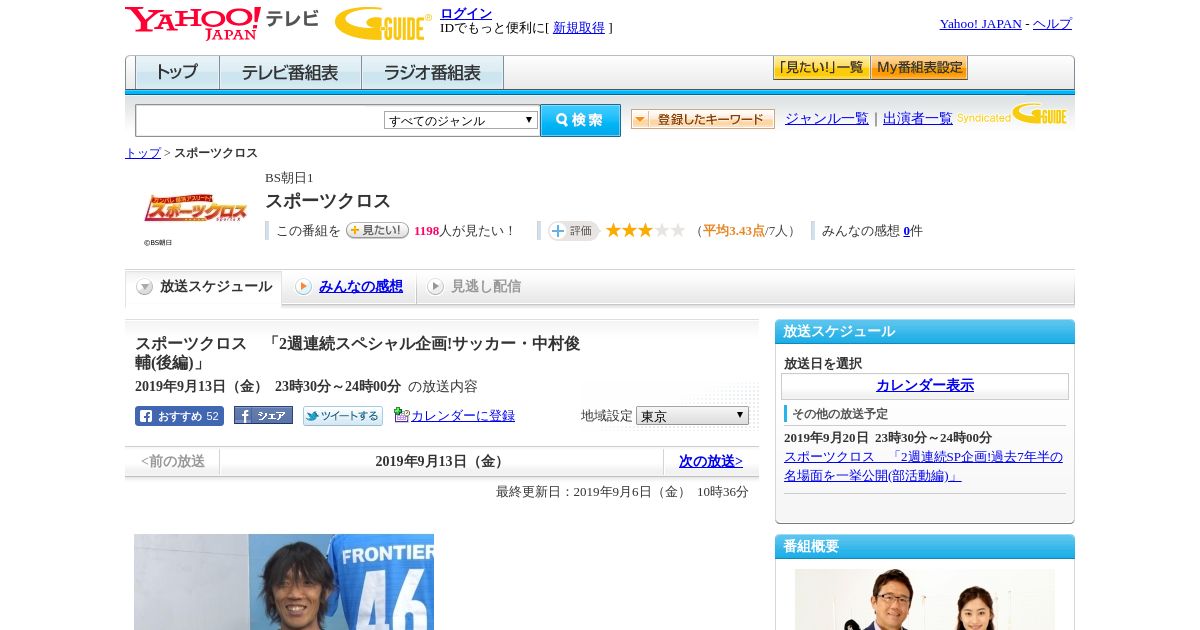Click the Facebook おすすめ button

pos(179,416)
